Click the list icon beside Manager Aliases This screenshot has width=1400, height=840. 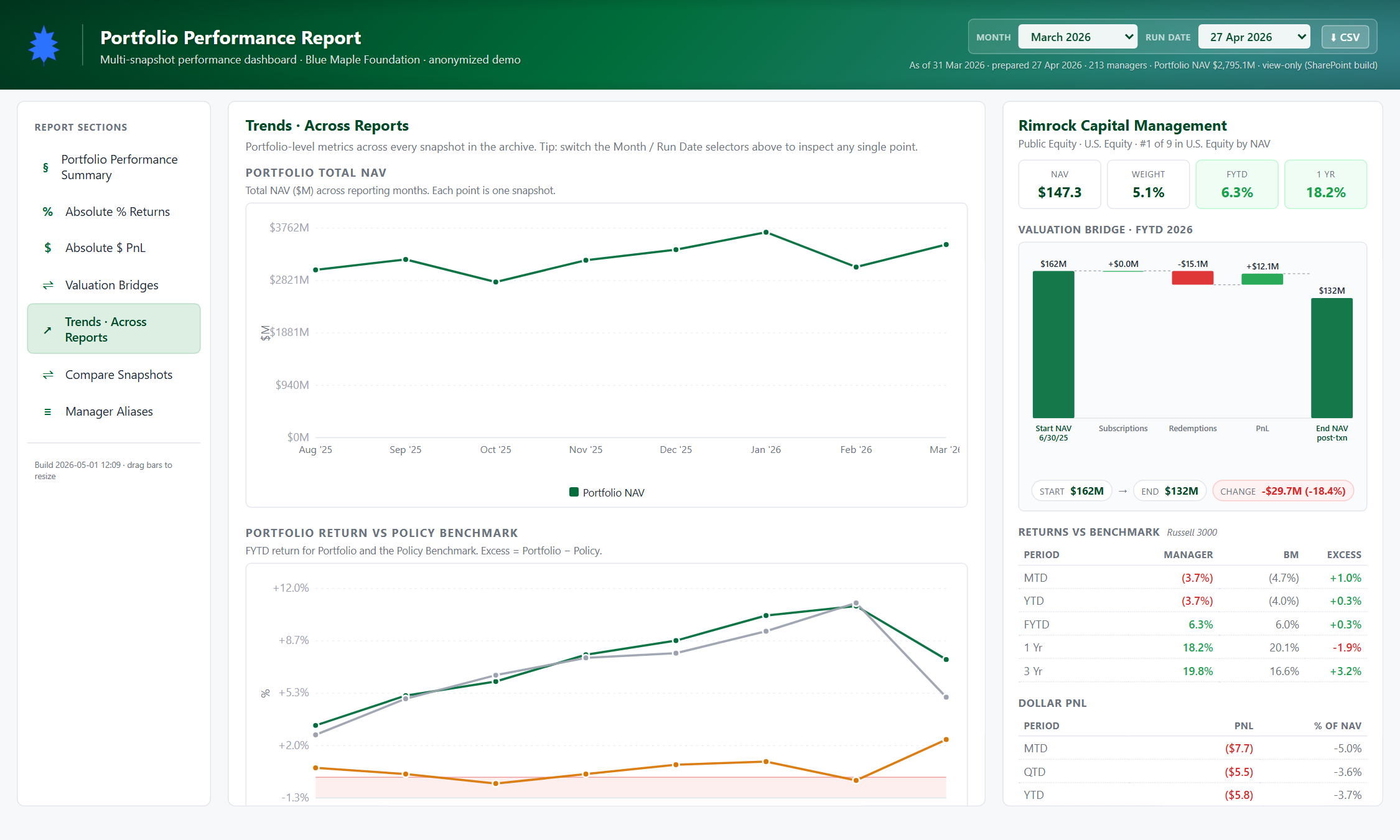(x=47, y=411)
